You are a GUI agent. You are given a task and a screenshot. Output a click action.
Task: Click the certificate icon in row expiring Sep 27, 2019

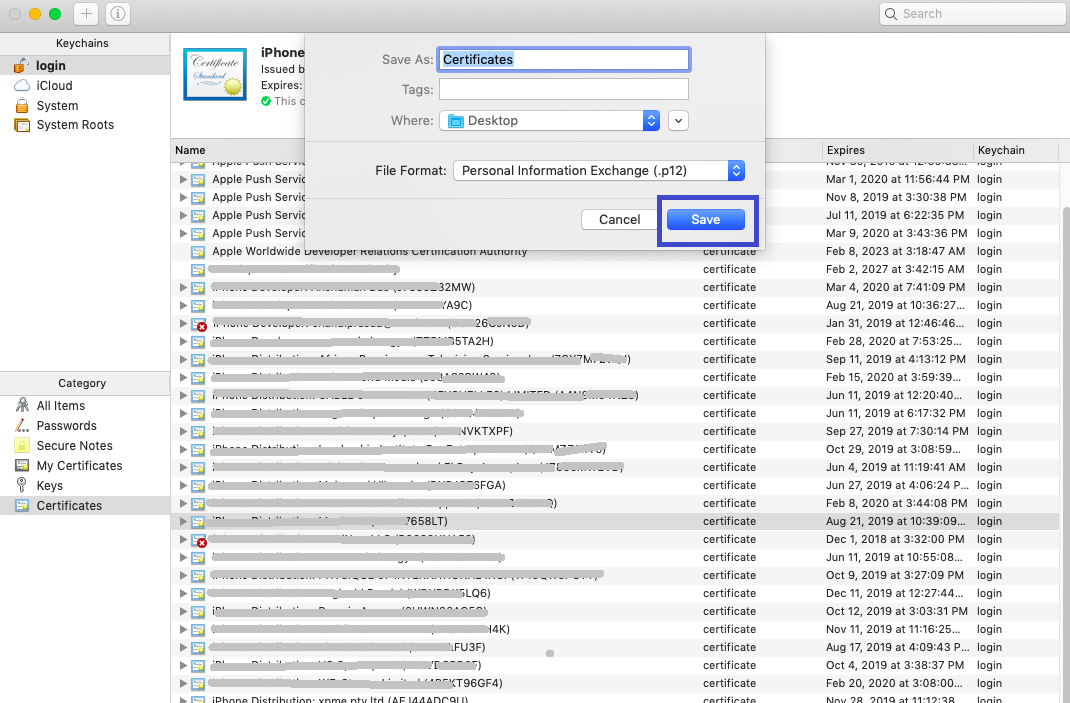198,431
